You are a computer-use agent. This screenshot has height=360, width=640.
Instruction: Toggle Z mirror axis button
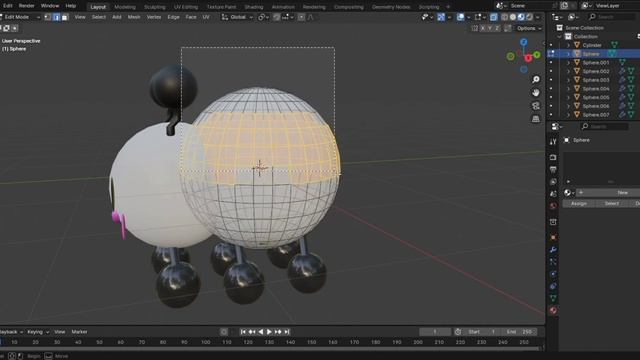(x=497, y=28)
